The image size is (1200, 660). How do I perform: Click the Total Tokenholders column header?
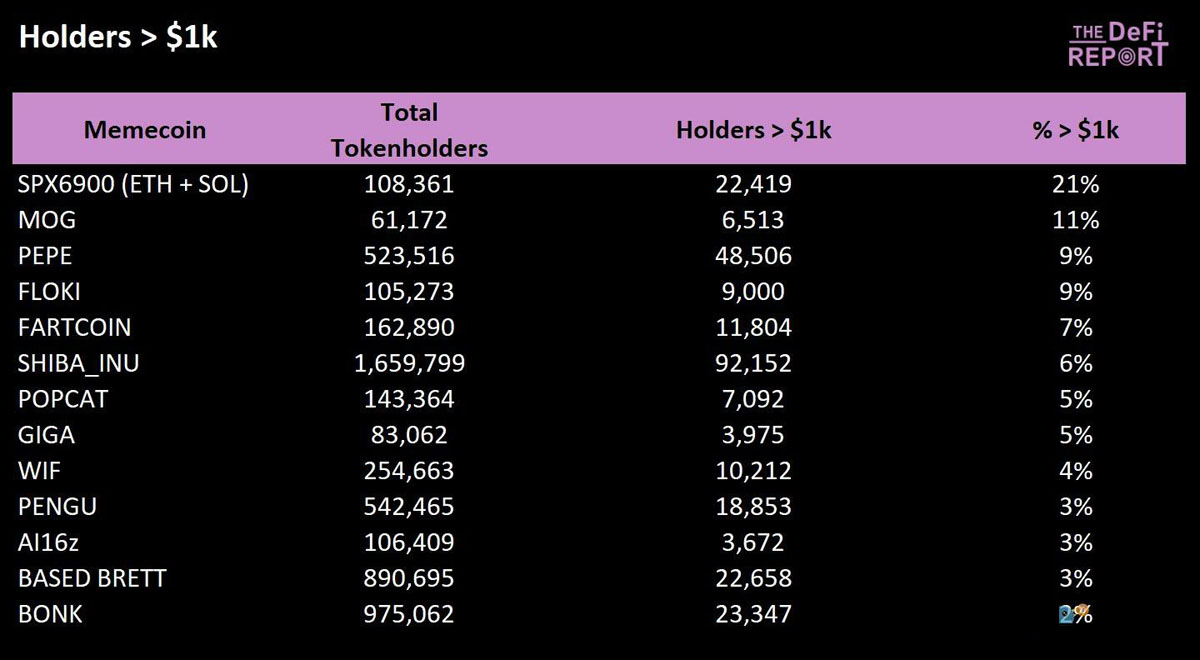click(409, 130)
